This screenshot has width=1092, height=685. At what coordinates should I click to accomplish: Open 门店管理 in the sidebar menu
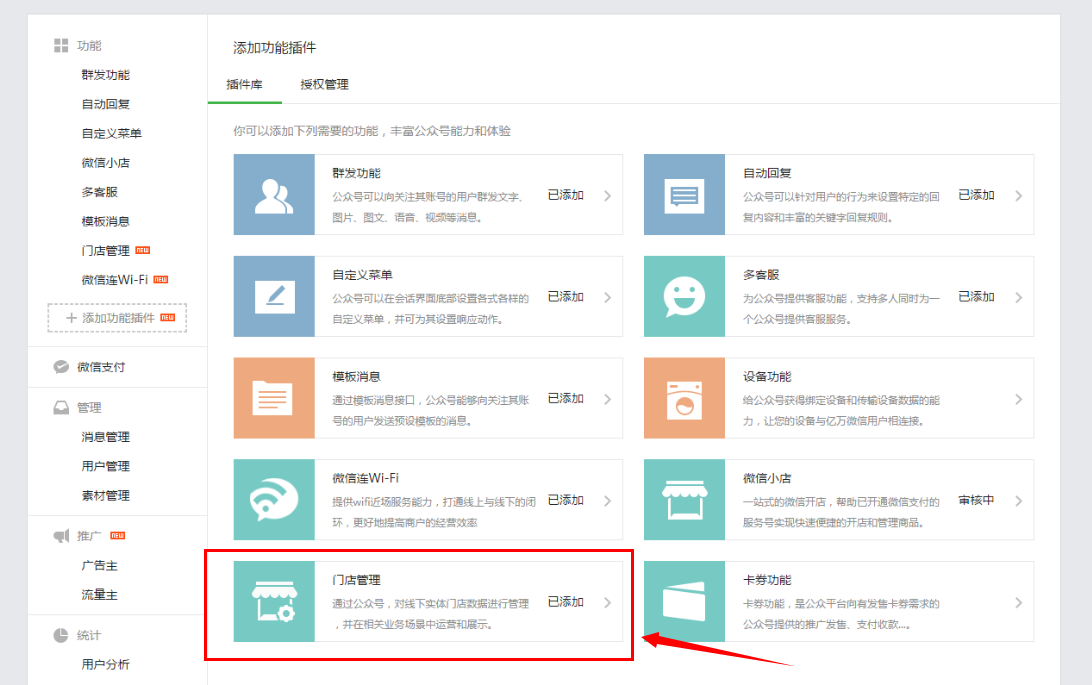pos(106,251)
